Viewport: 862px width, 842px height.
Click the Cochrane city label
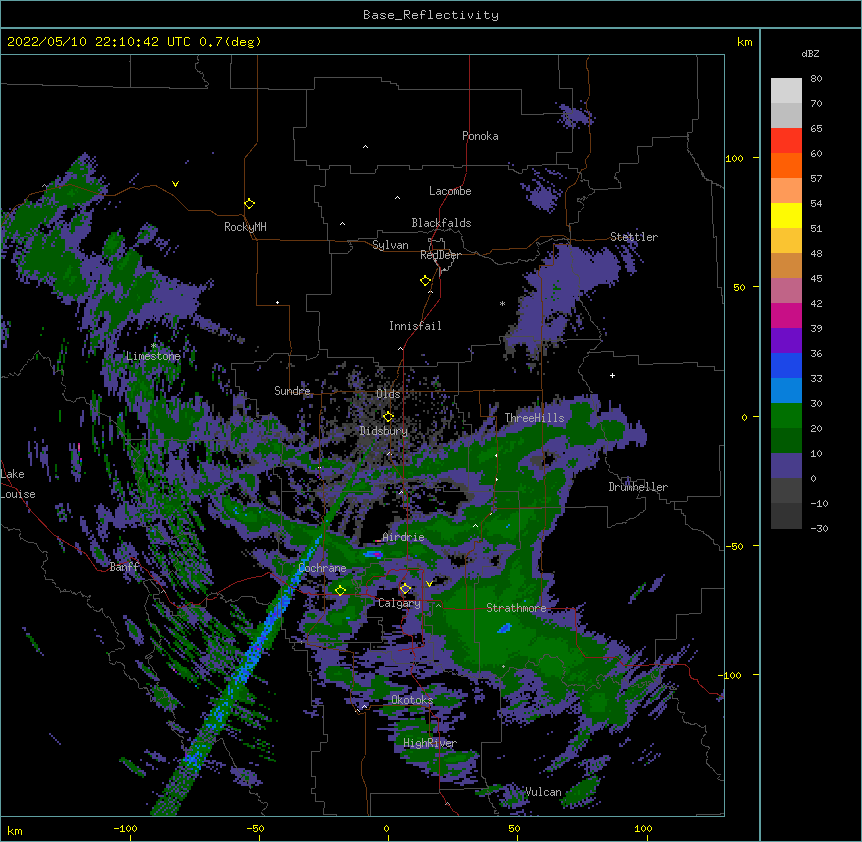point(322,568)
